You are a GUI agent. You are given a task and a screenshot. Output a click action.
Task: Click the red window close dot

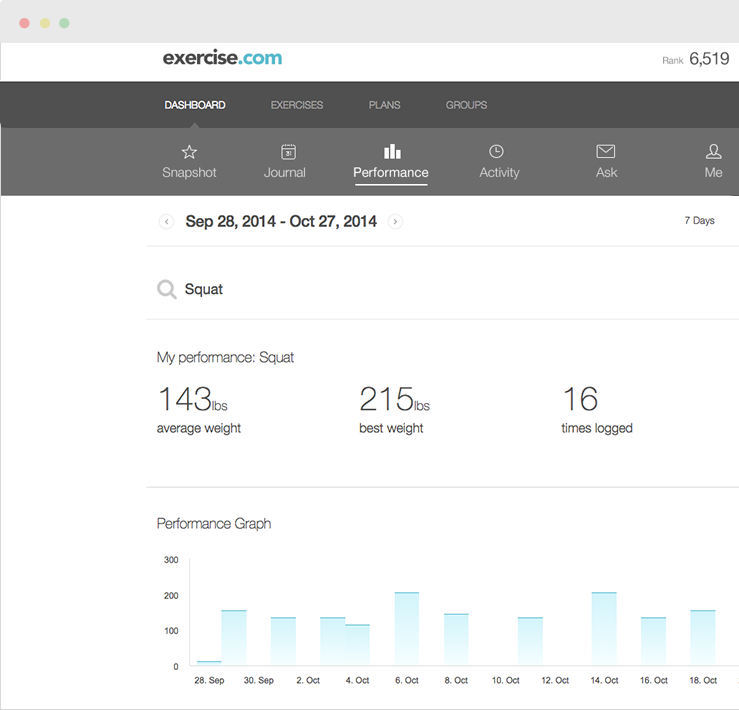pos(25,23)
